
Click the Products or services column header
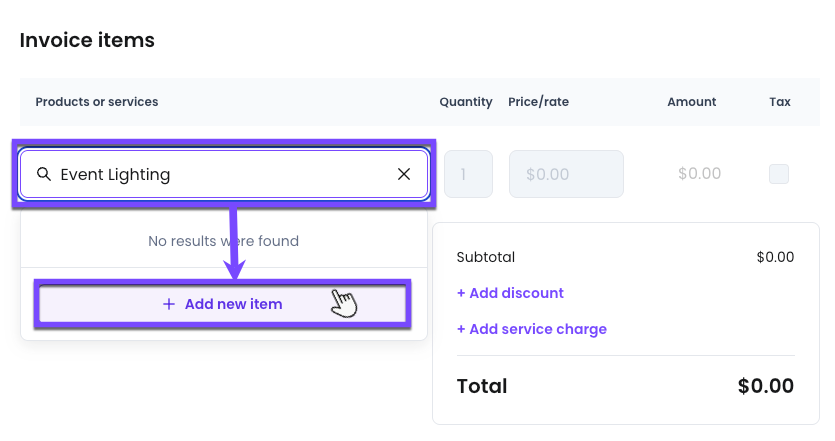[97, 102]
